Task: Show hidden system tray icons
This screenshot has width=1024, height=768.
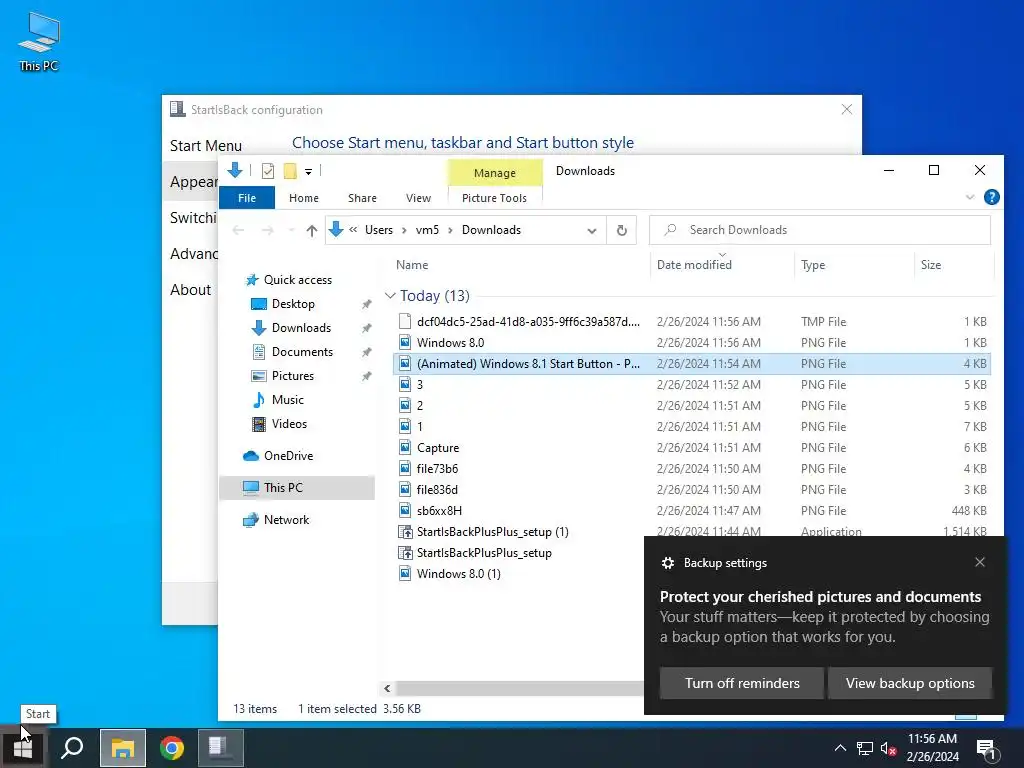Action: [840, 748]
